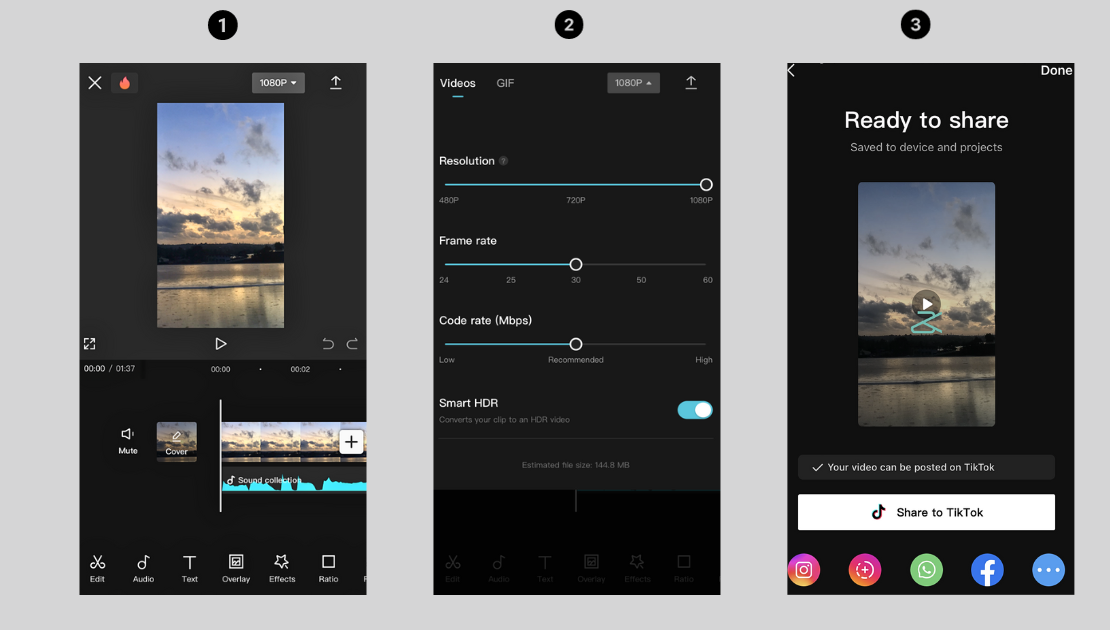Image resolution: width=1110 pixels, height=630 pixels.
Task: Tap the flame icon in screen 1
Action: point(125,83)
